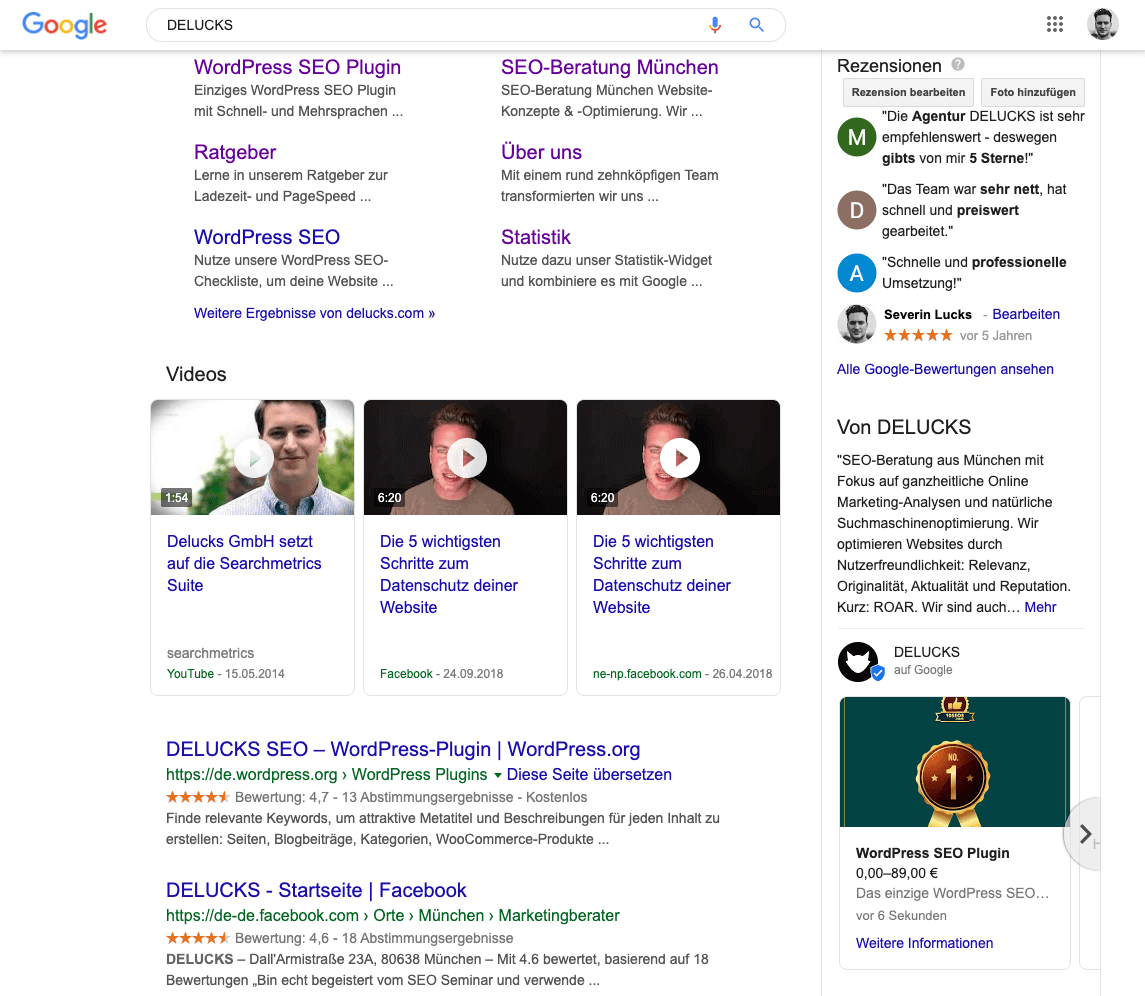Open video title Delucks GmbH setzt auf Searchmetrics
The height and width of the screenshot is (996, 1145).
(x=244, y=563)
